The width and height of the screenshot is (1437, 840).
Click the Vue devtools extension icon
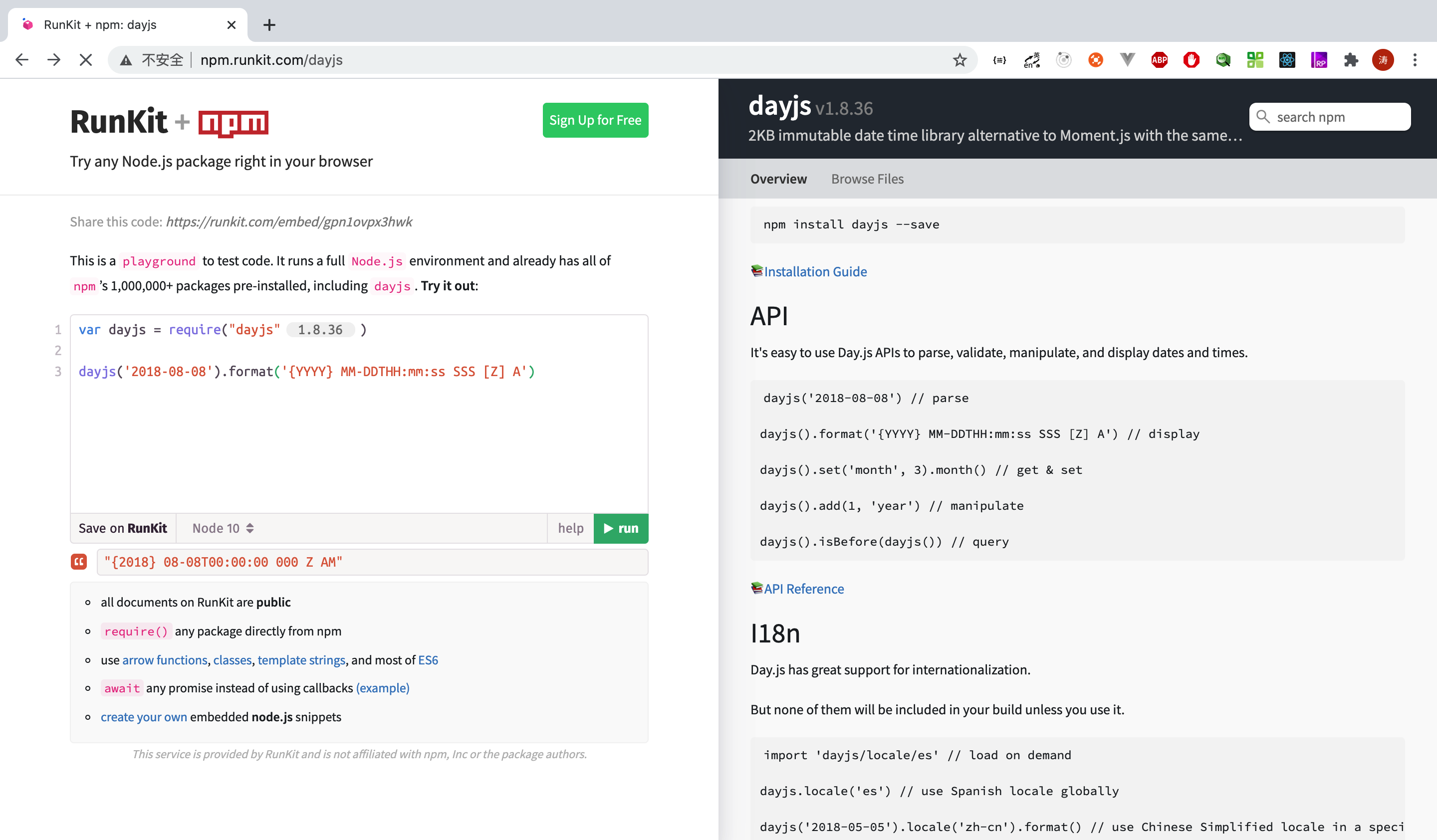(x=1127, y=60)
